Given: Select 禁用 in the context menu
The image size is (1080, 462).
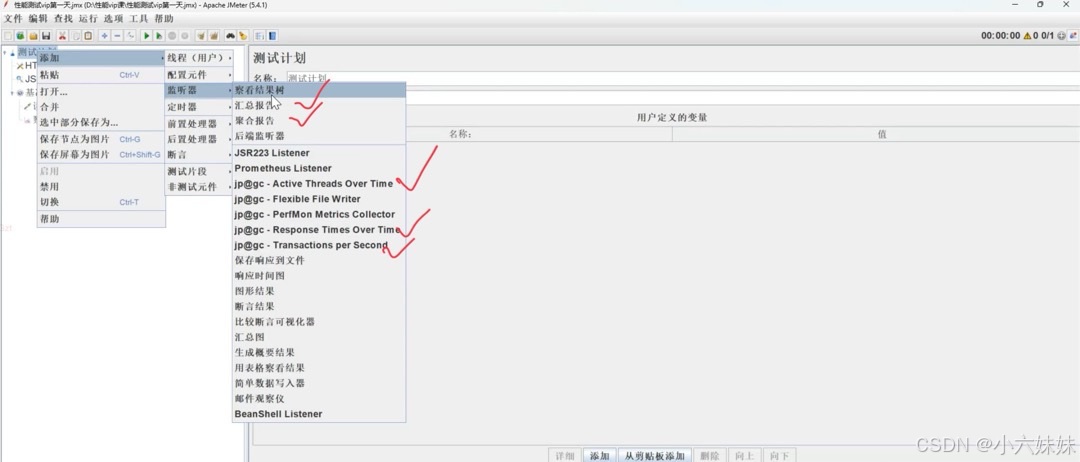Looking at the screenshot, I should click(101, 187).
